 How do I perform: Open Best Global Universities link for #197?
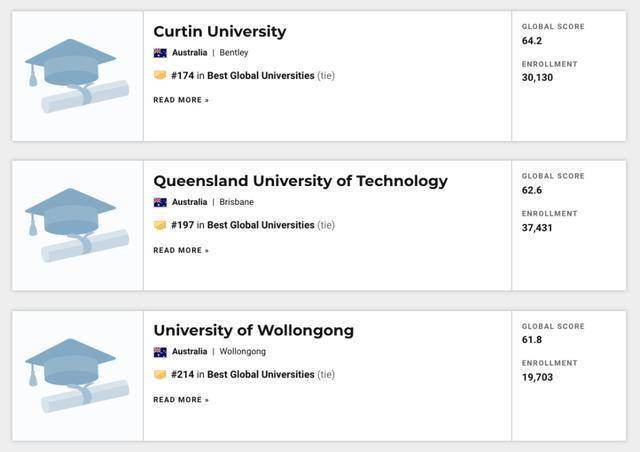[x=260, y=225]
